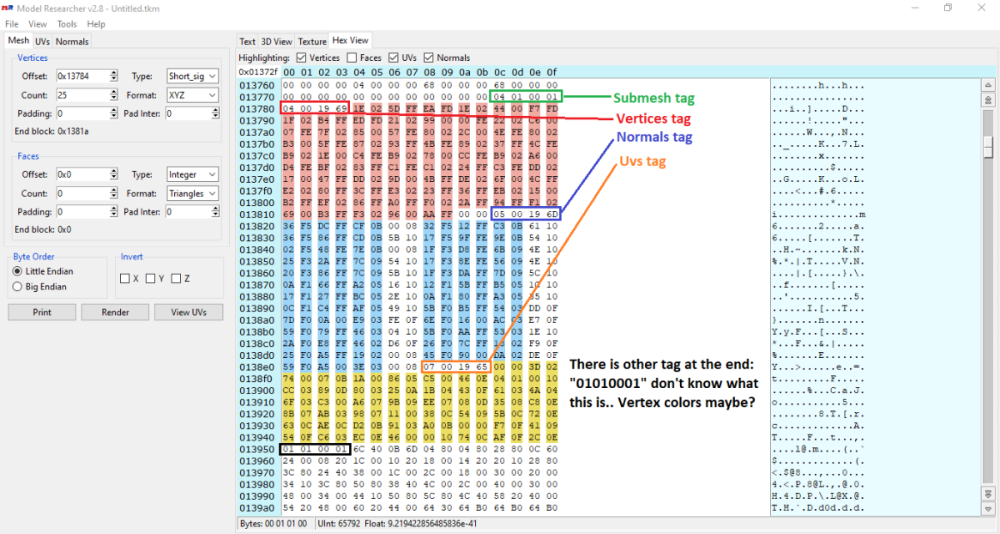Enable Invert X checkbox
Viewport: 1000px width, 534px height.
click(x=125, y=278)
